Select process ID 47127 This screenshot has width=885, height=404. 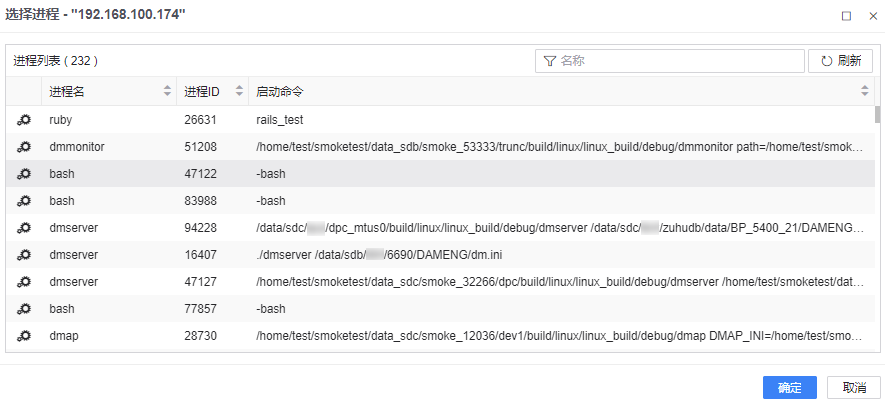200,282
